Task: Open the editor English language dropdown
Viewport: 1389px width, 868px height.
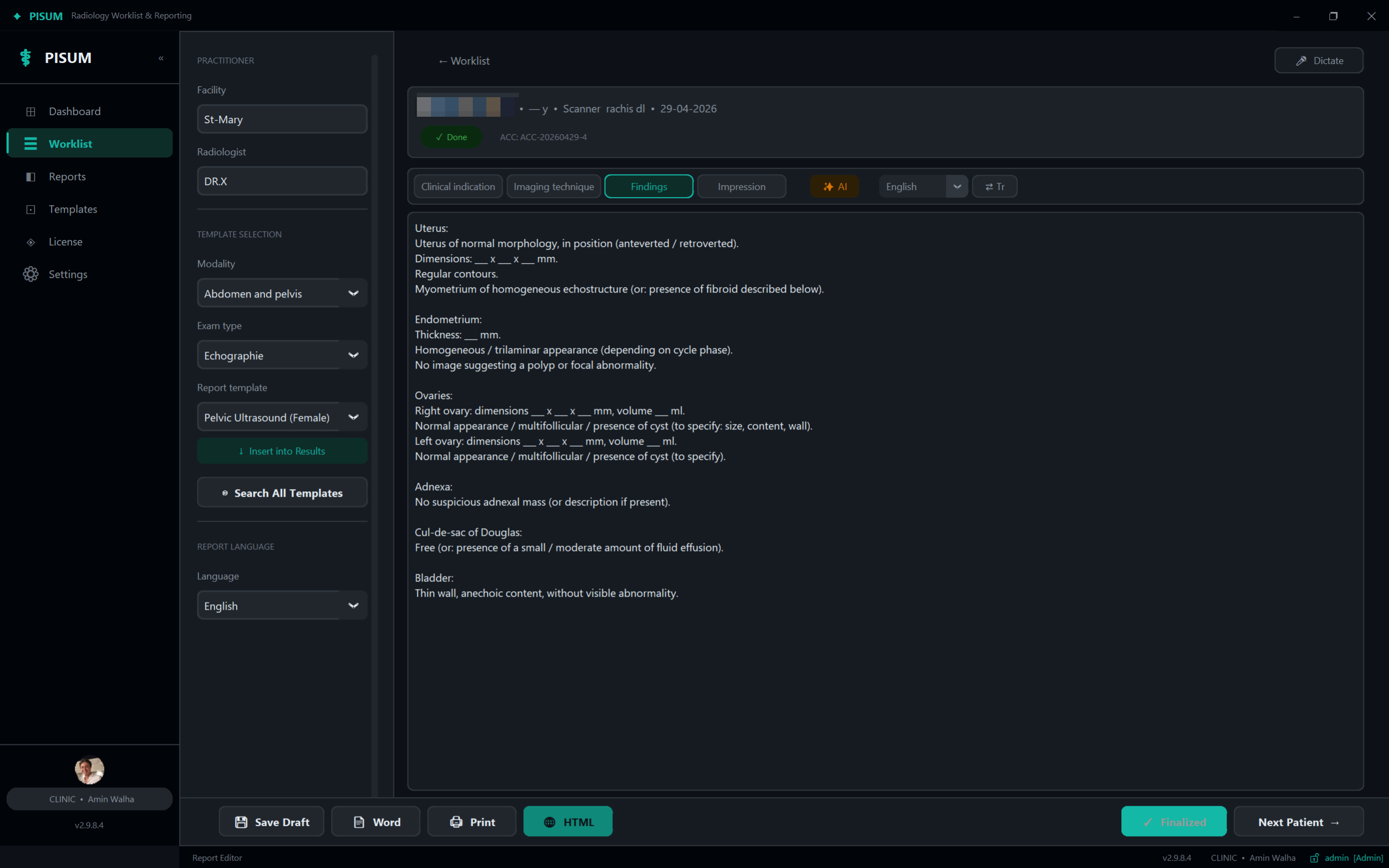Action: 923,187
